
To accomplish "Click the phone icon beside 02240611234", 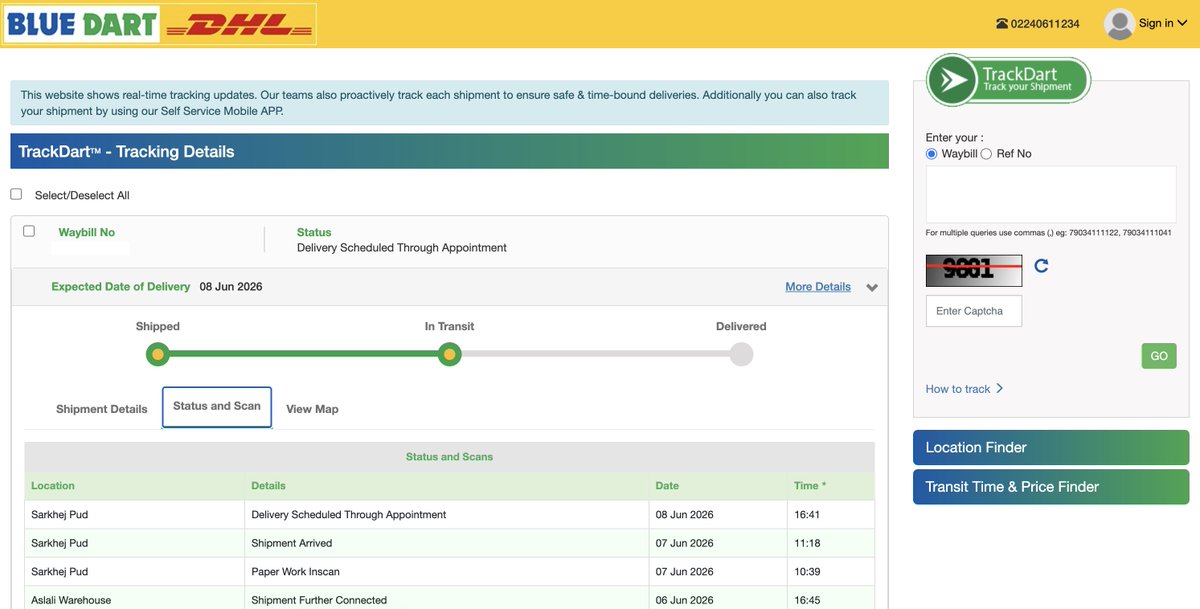I will pos(1002,24).
